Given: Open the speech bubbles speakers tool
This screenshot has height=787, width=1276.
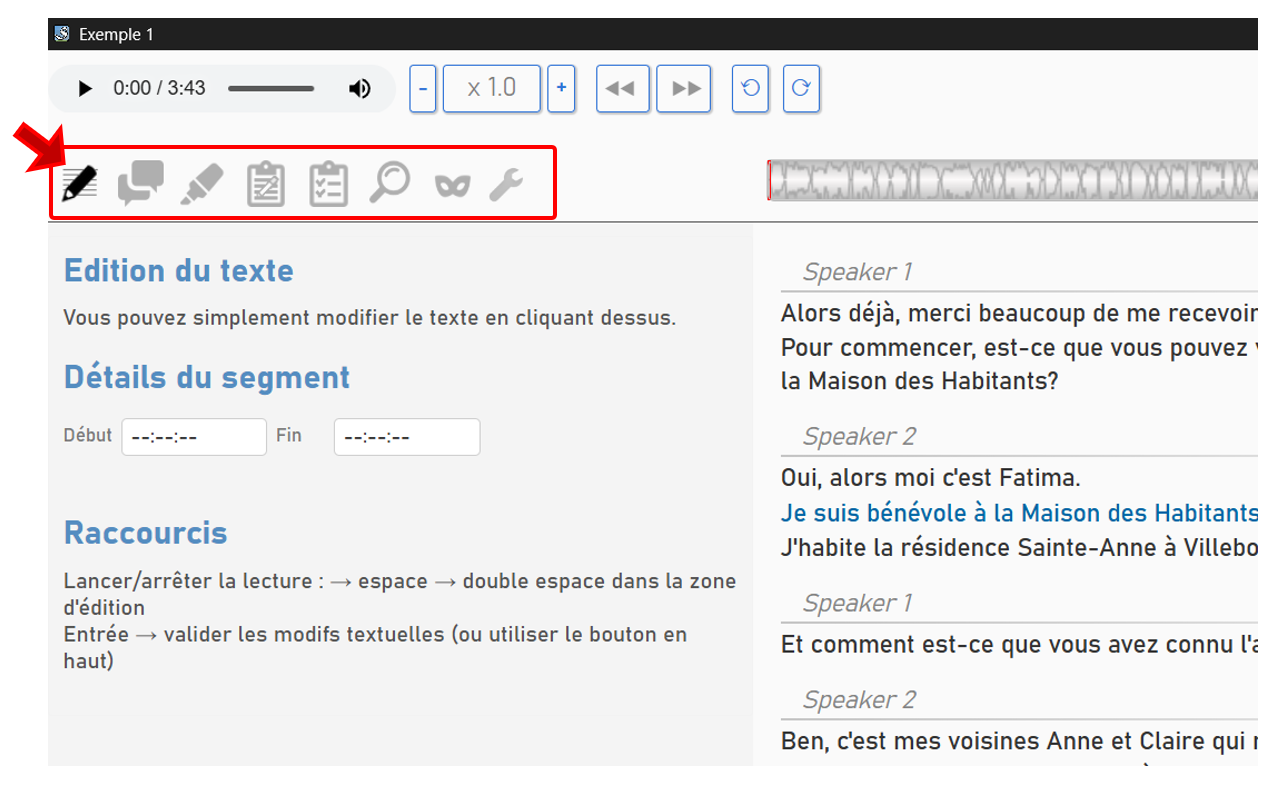Looking at the screenshot, I should point(141,184).
